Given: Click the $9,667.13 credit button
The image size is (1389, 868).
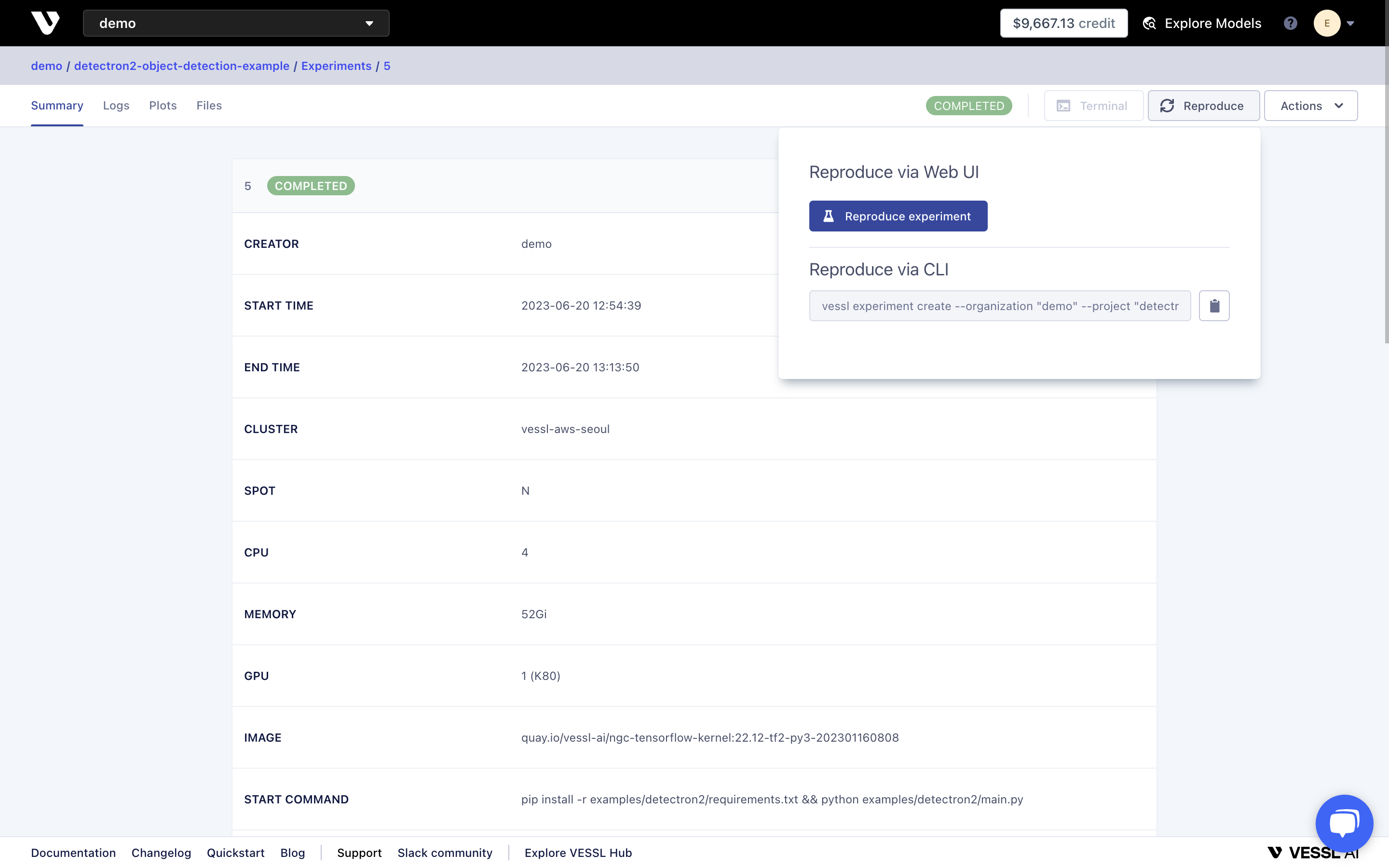Looking at the screenshot, I should click(x=1063, y=24).
